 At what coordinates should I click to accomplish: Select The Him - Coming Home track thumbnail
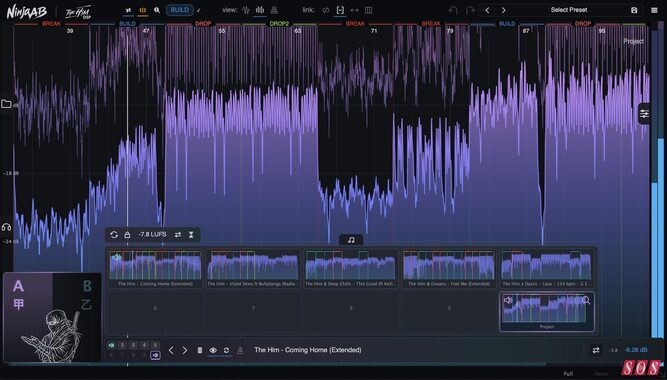[155, 269]
